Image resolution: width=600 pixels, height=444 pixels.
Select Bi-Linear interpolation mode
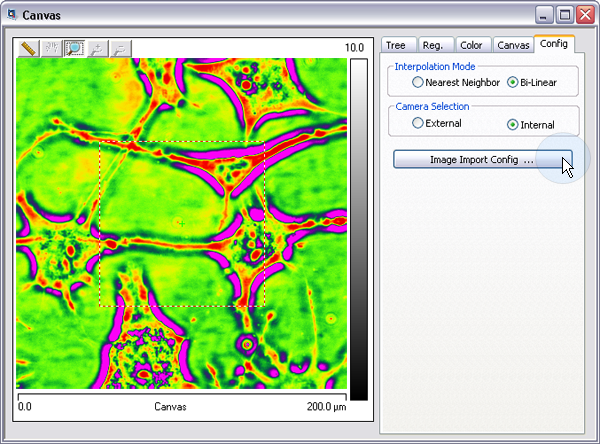point(532,82)
